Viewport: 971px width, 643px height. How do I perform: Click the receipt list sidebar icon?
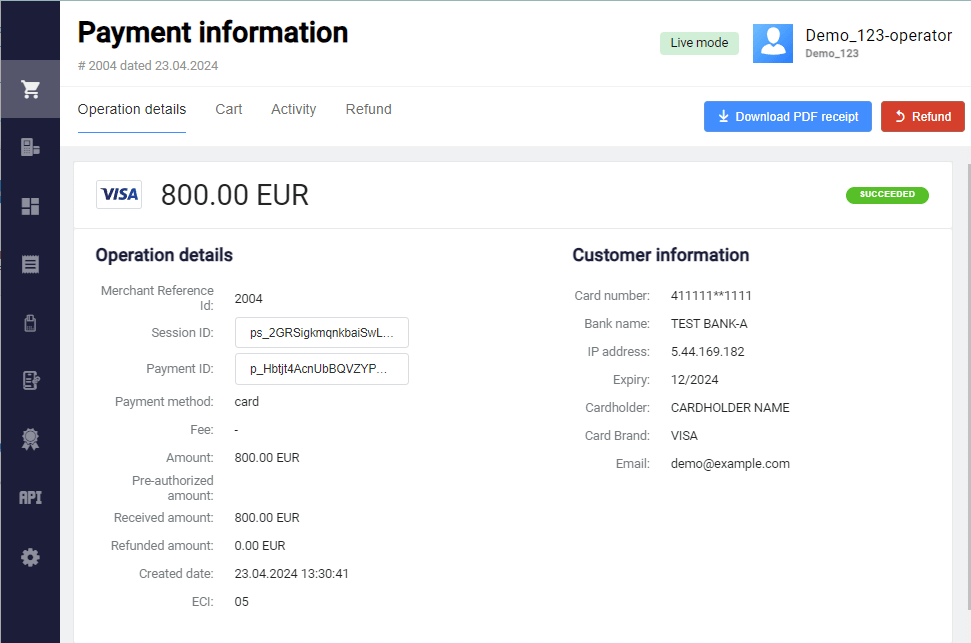click(x=30, y=264)
